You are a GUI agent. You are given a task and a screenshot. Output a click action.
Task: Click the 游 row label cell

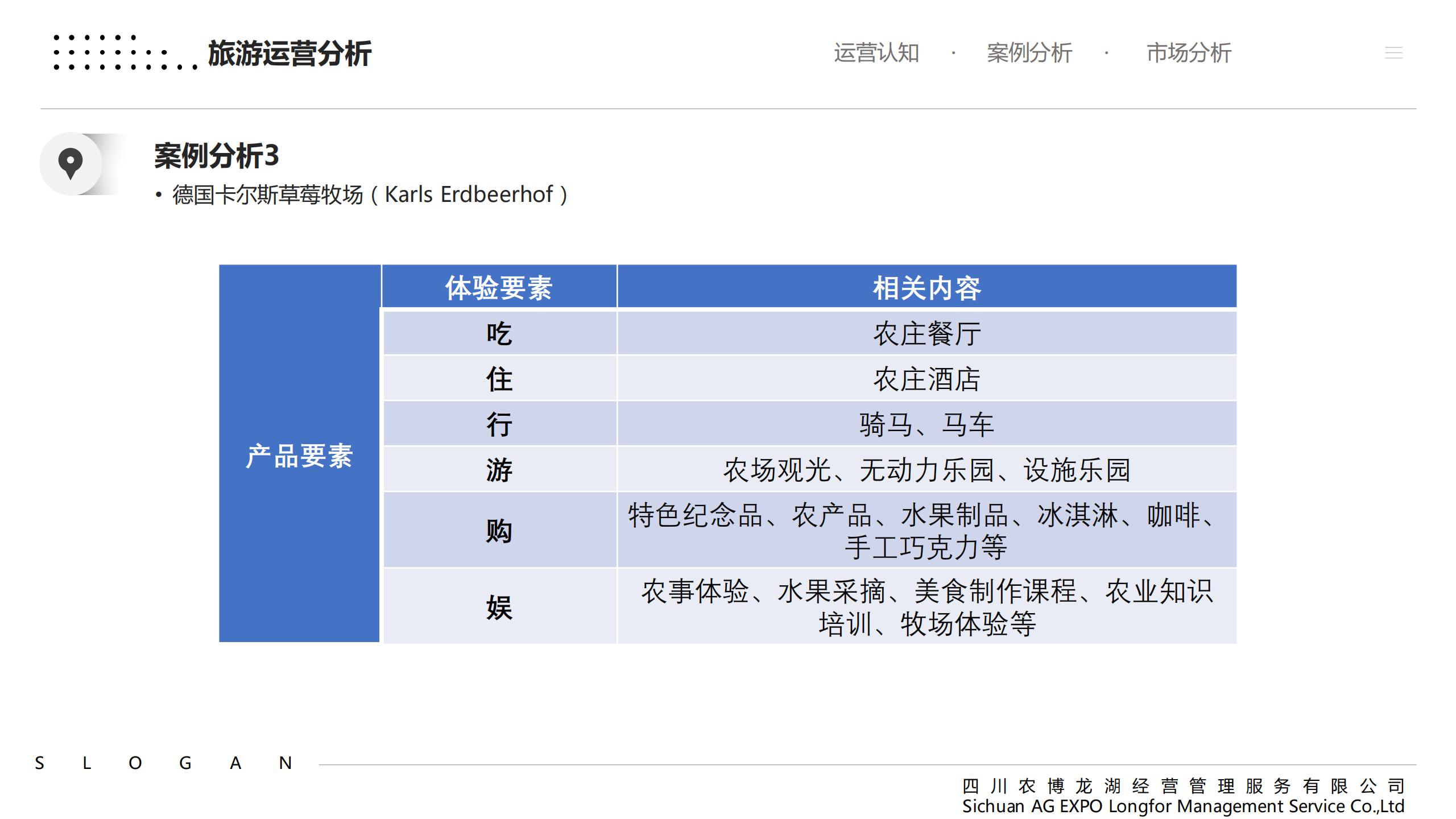tap(499, 470)
